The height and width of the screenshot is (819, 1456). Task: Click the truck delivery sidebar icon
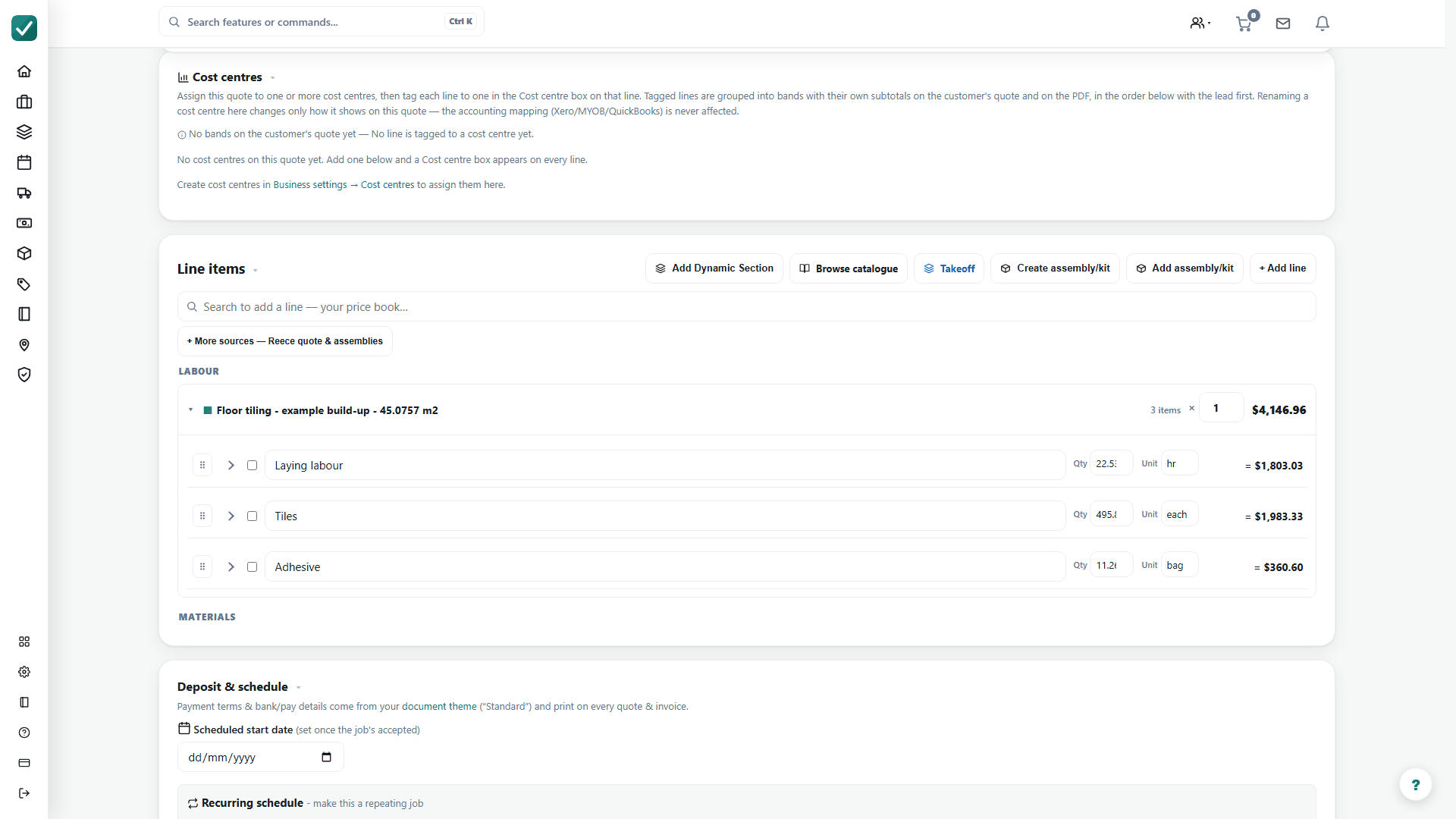(24, 193)
